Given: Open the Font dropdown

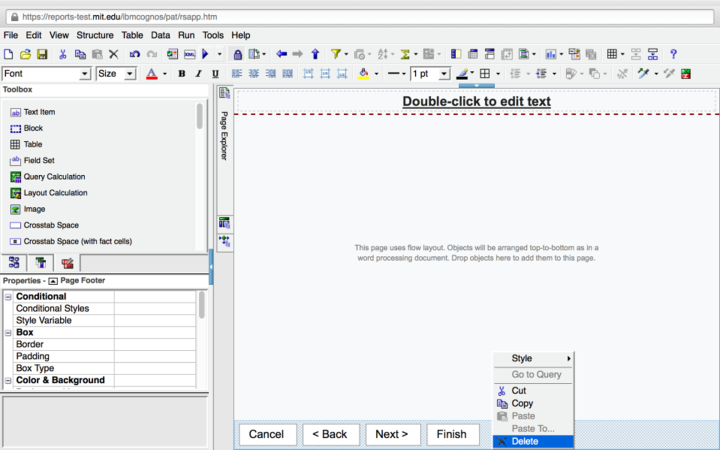Looking at the screenshot, I should pos(46,74).
